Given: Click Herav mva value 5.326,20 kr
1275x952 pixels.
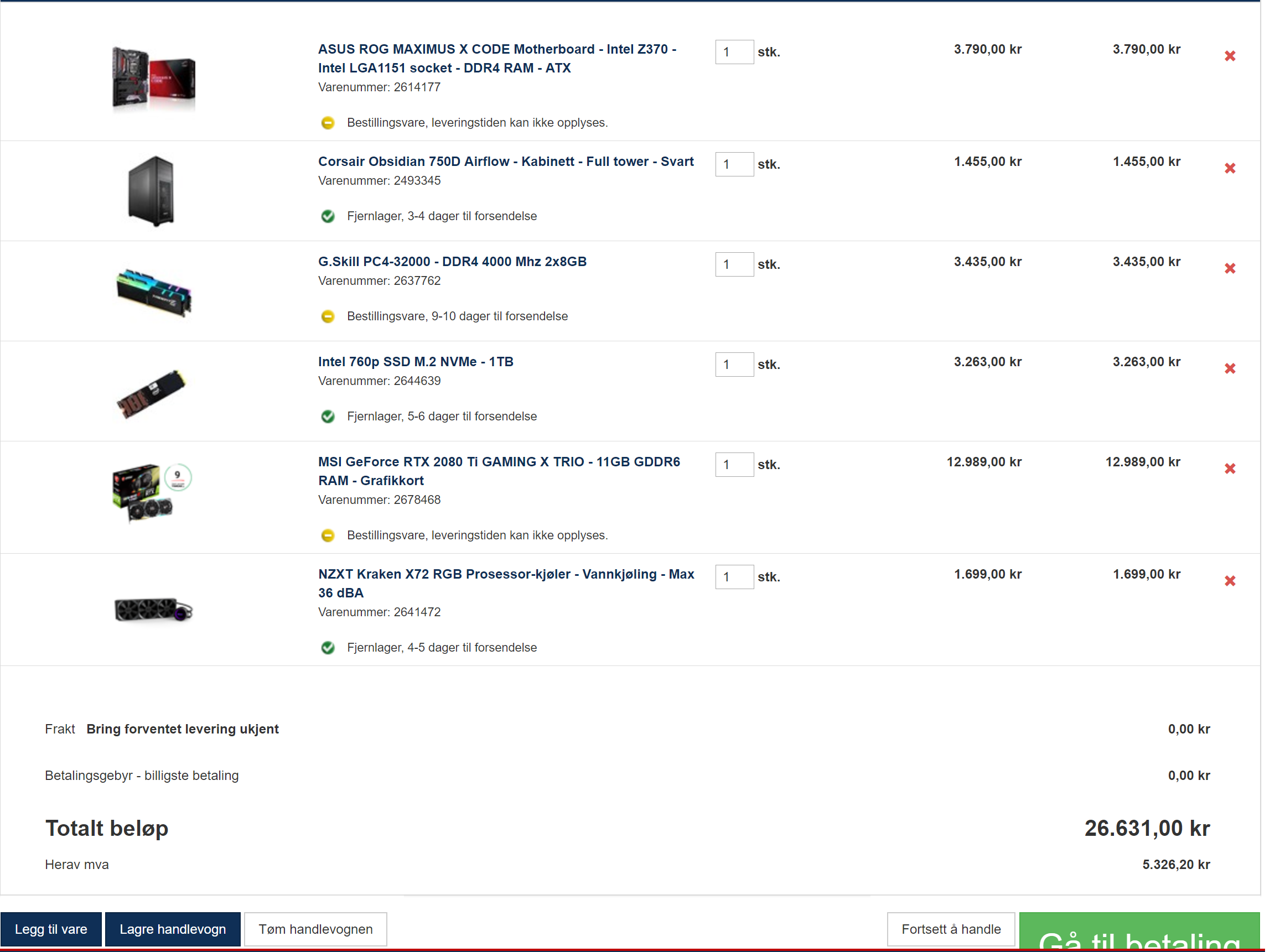Looking at the screenshot, I should (x=1176, y=865).
